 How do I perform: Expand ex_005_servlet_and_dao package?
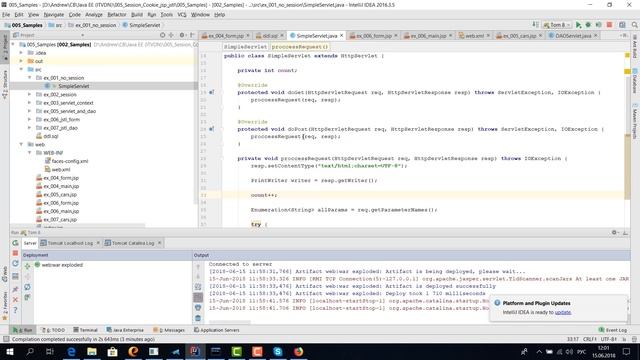coord(29,111)
